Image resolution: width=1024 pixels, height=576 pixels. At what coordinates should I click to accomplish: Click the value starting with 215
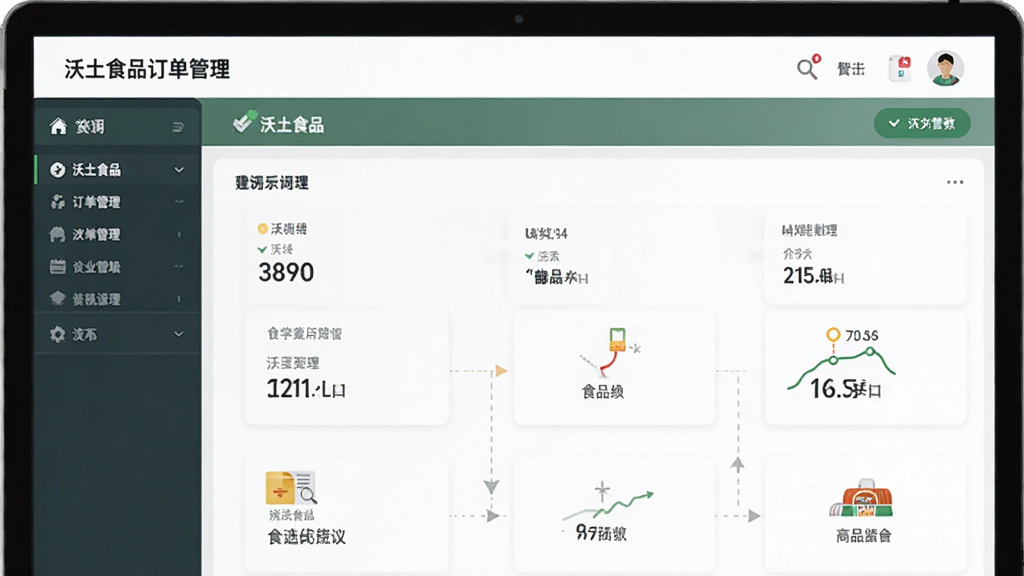814,276
